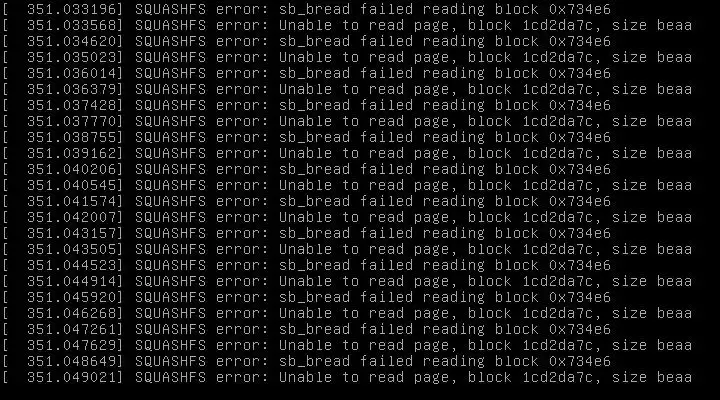Click the last log line stamped 351.049021

click(348, 377)
